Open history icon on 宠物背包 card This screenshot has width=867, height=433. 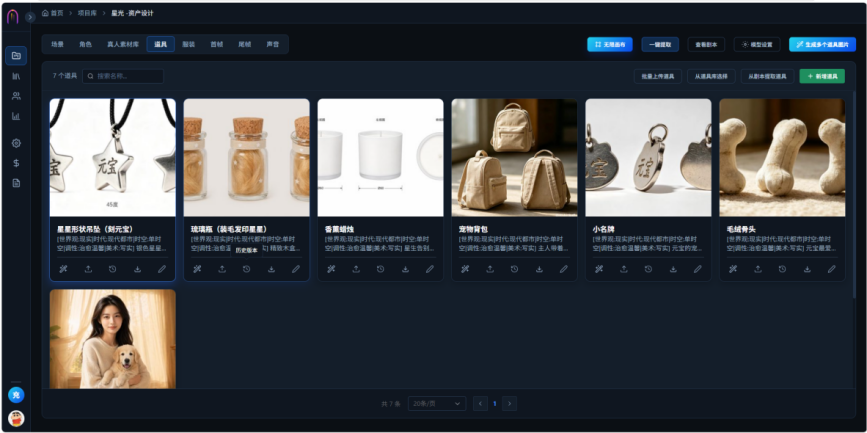tap(514, 269)
